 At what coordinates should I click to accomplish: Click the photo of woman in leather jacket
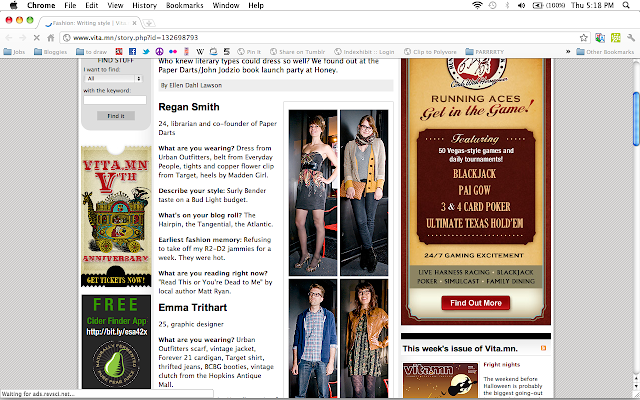click(364, 338)
